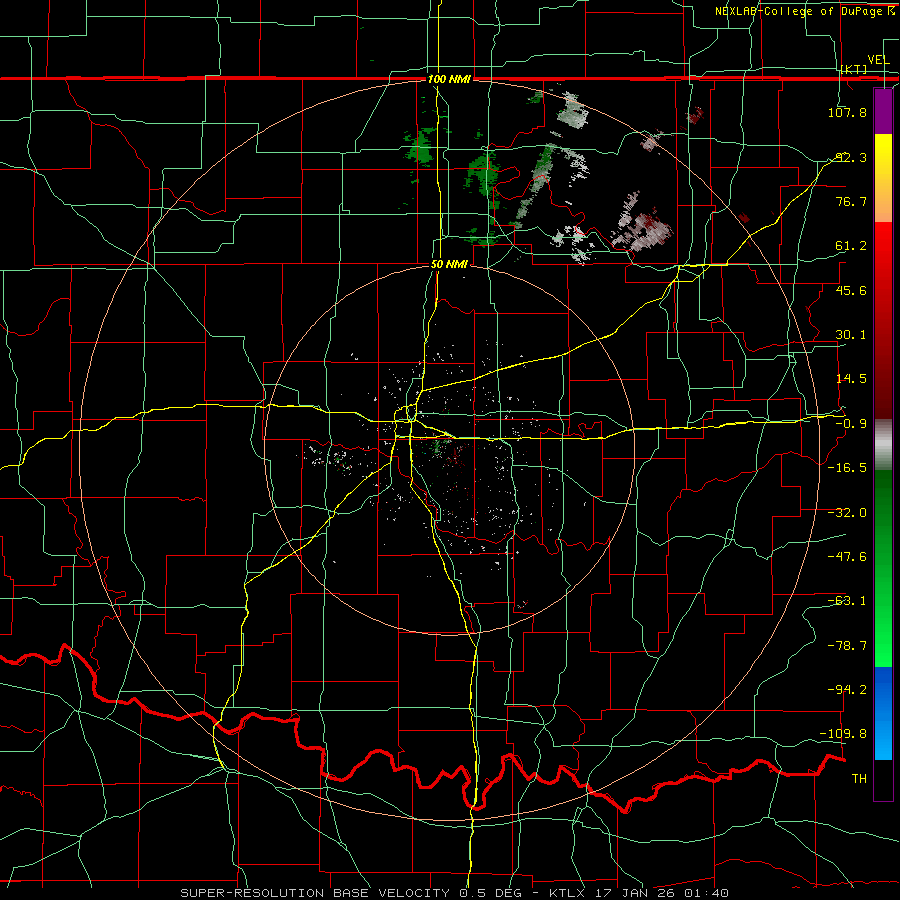The width and height of the screenshot is (900, 900).
Task: Click the -0.9 legend value
Action: (850, 424)
